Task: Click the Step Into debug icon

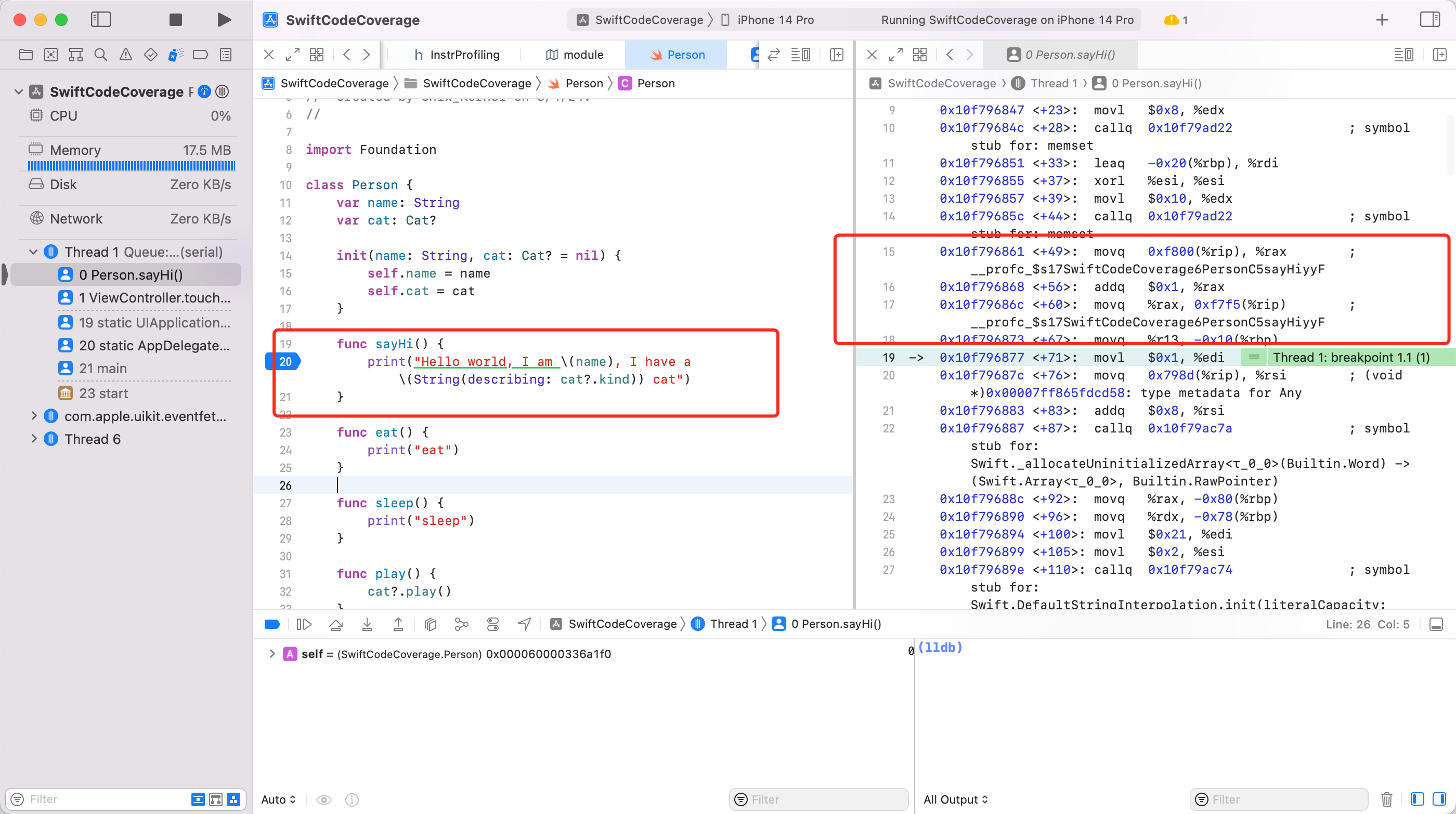Action: pyautogui.click(x=367, y=624)
